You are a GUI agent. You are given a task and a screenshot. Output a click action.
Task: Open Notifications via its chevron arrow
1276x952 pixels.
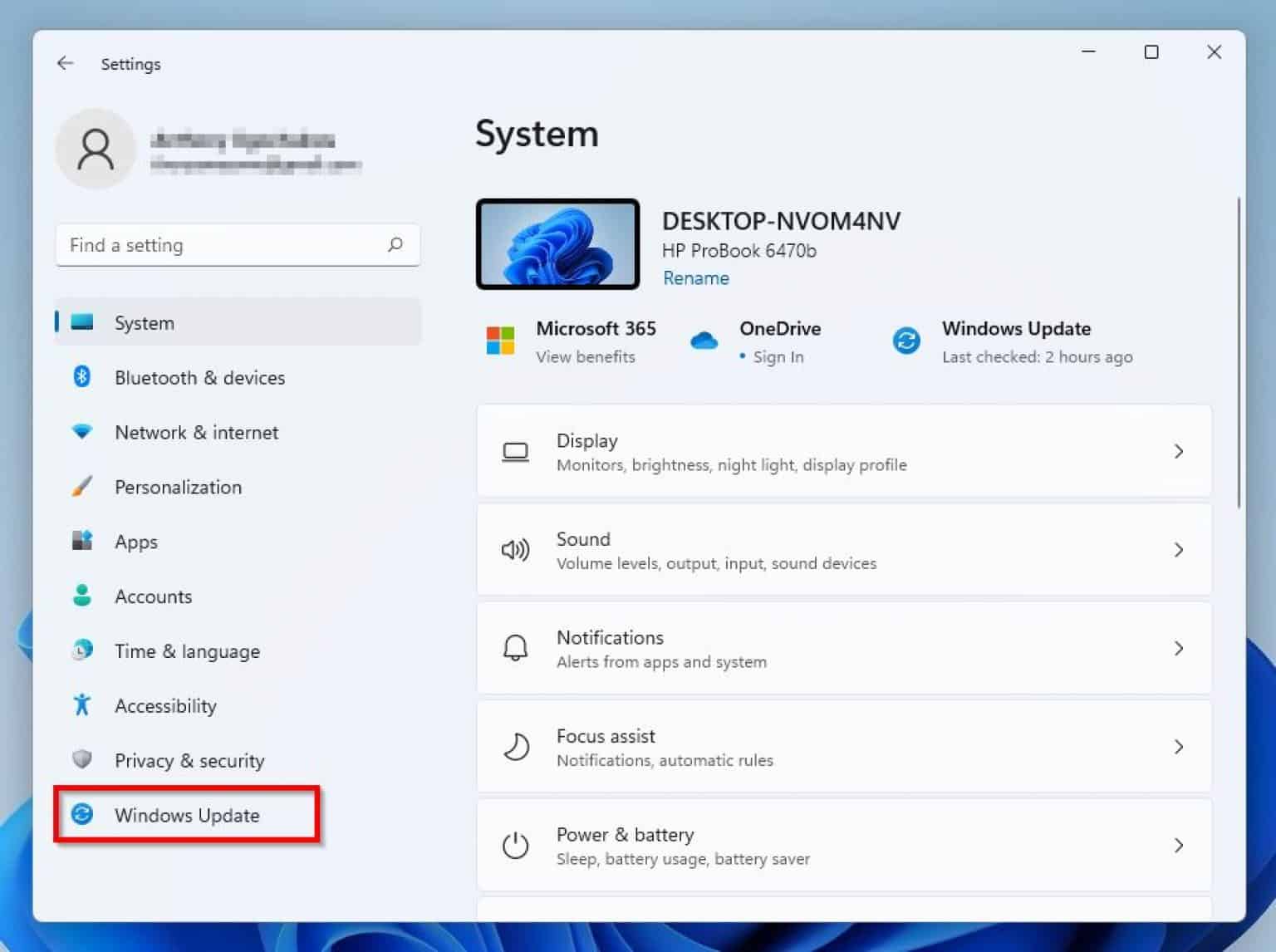[1179, 648]
